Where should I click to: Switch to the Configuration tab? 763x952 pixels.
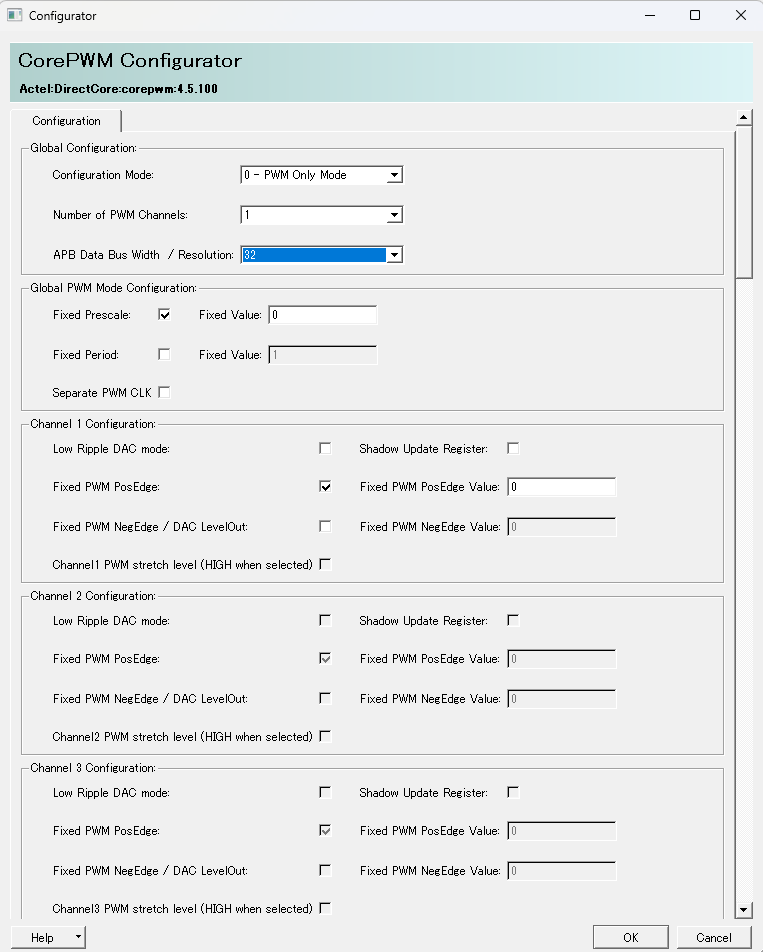[66, 121]
